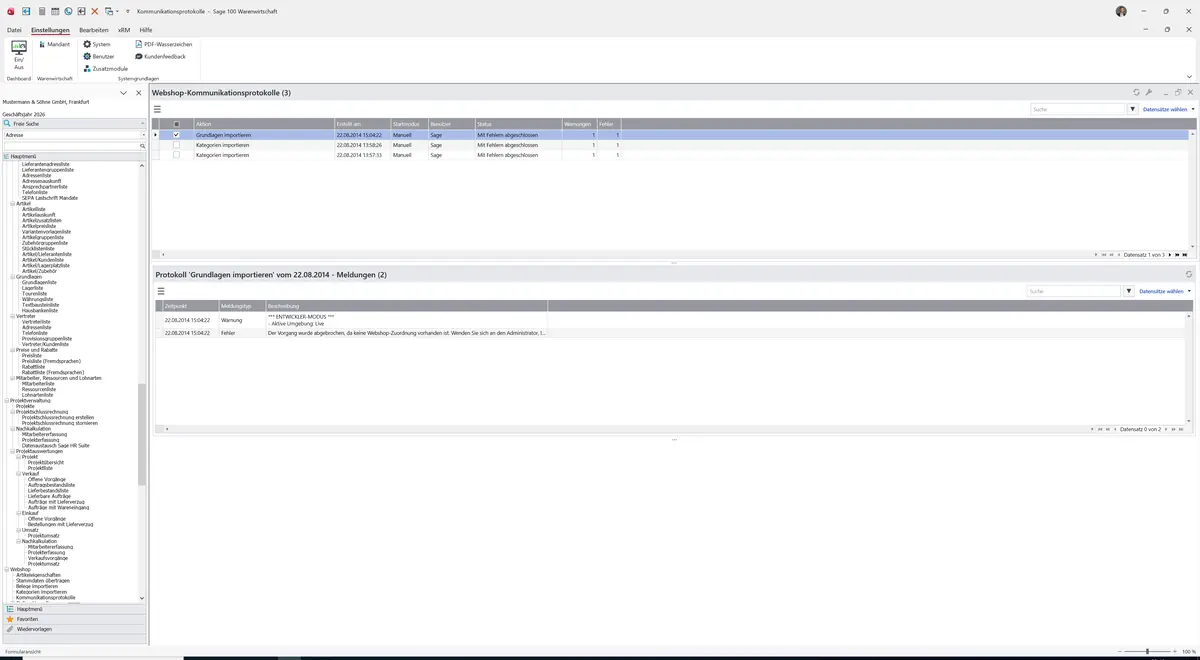The width and height of the screenshot is (1200, 660).
Task: Open System settings in ribbon
Action: [97, 44]
